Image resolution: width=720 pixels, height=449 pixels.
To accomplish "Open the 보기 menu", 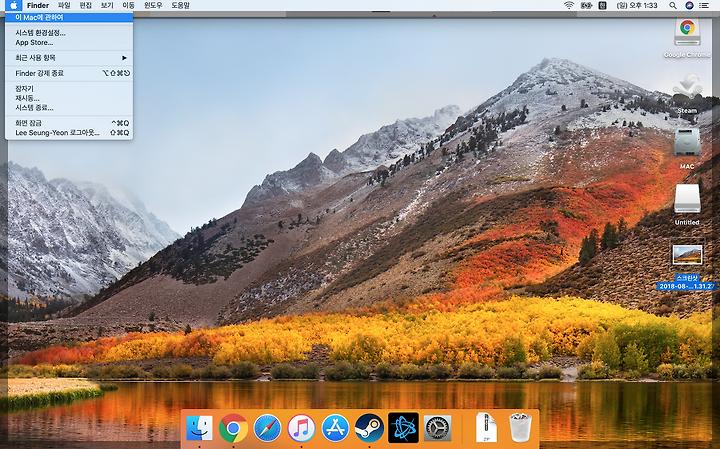I will coord(107,6).
